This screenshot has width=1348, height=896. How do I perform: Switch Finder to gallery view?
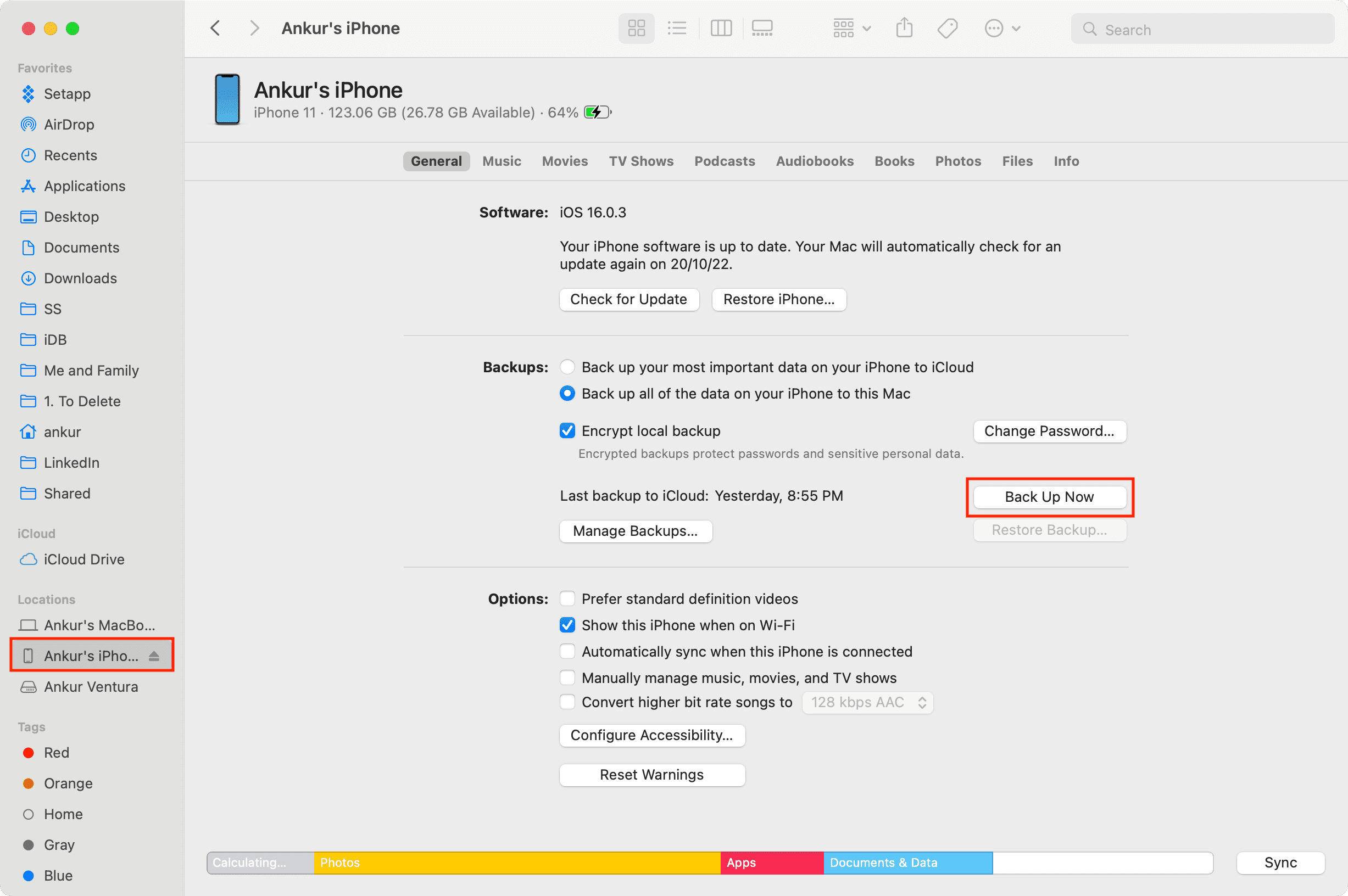coord(762,29)
